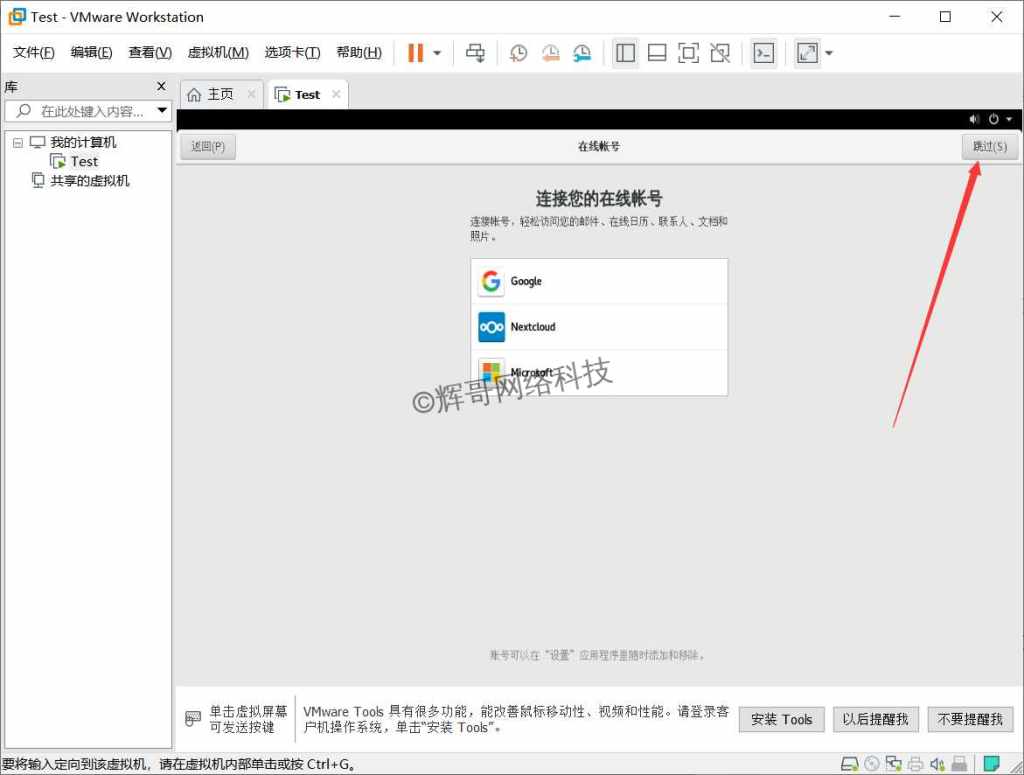The width and height of the screenshot is (1024, 775).
Task: Select the Test virtual machine in library
Action: tap(84, 161)
